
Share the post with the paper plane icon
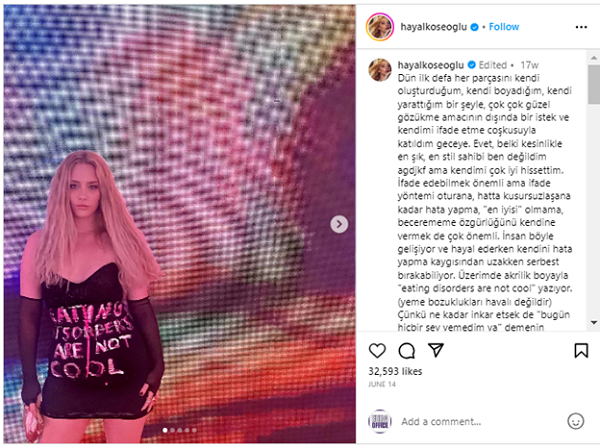tap(436, 350)
